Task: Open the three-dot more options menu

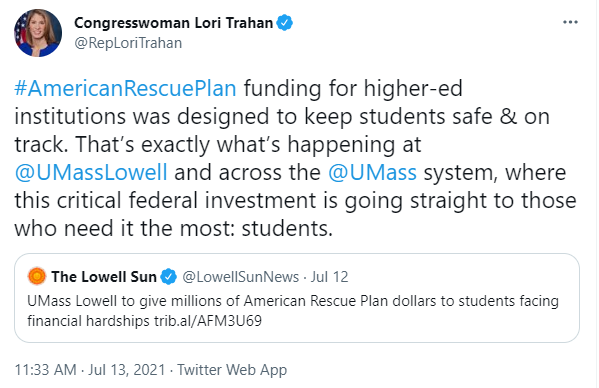Action: (x=570, y=22)
